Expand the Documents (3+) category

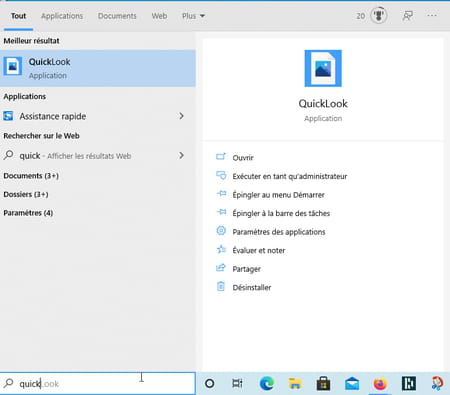point(31,176)
